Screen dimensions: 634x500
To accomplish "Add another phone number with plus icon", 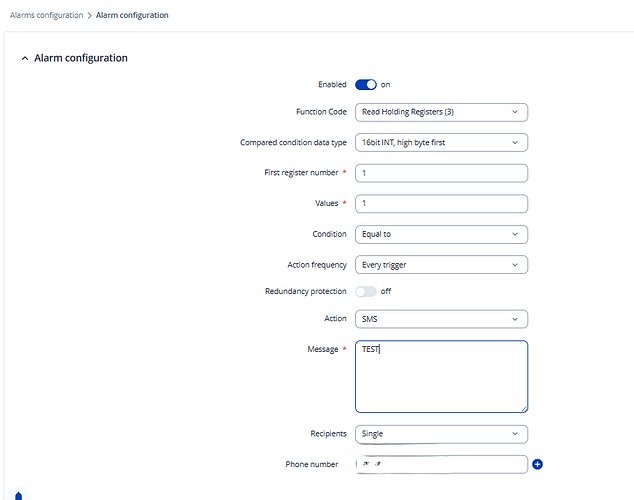I will pyautogui.click(x=537, y=464).
